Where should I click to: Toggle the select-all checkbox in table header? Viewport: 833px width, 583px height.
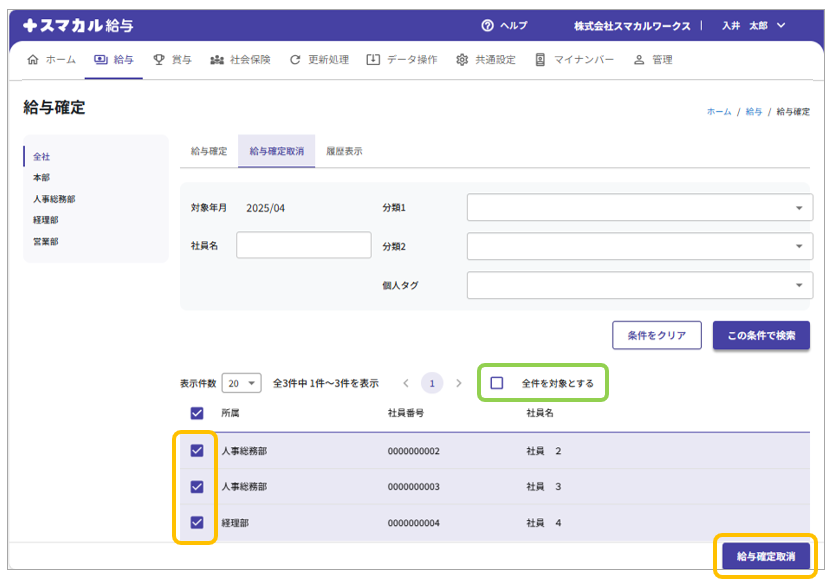[x=197, y=413]
